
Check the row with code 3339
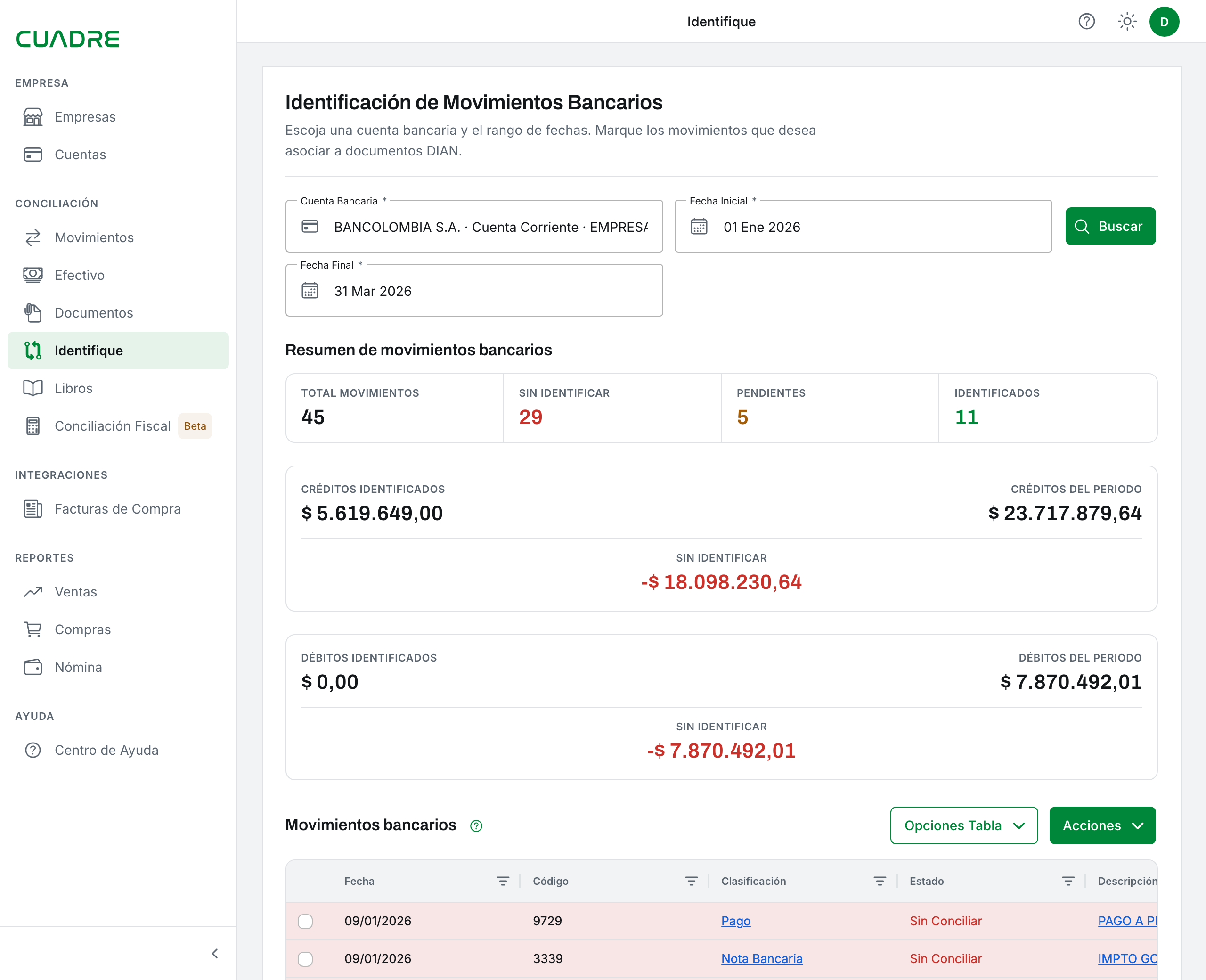pos(305,959)
